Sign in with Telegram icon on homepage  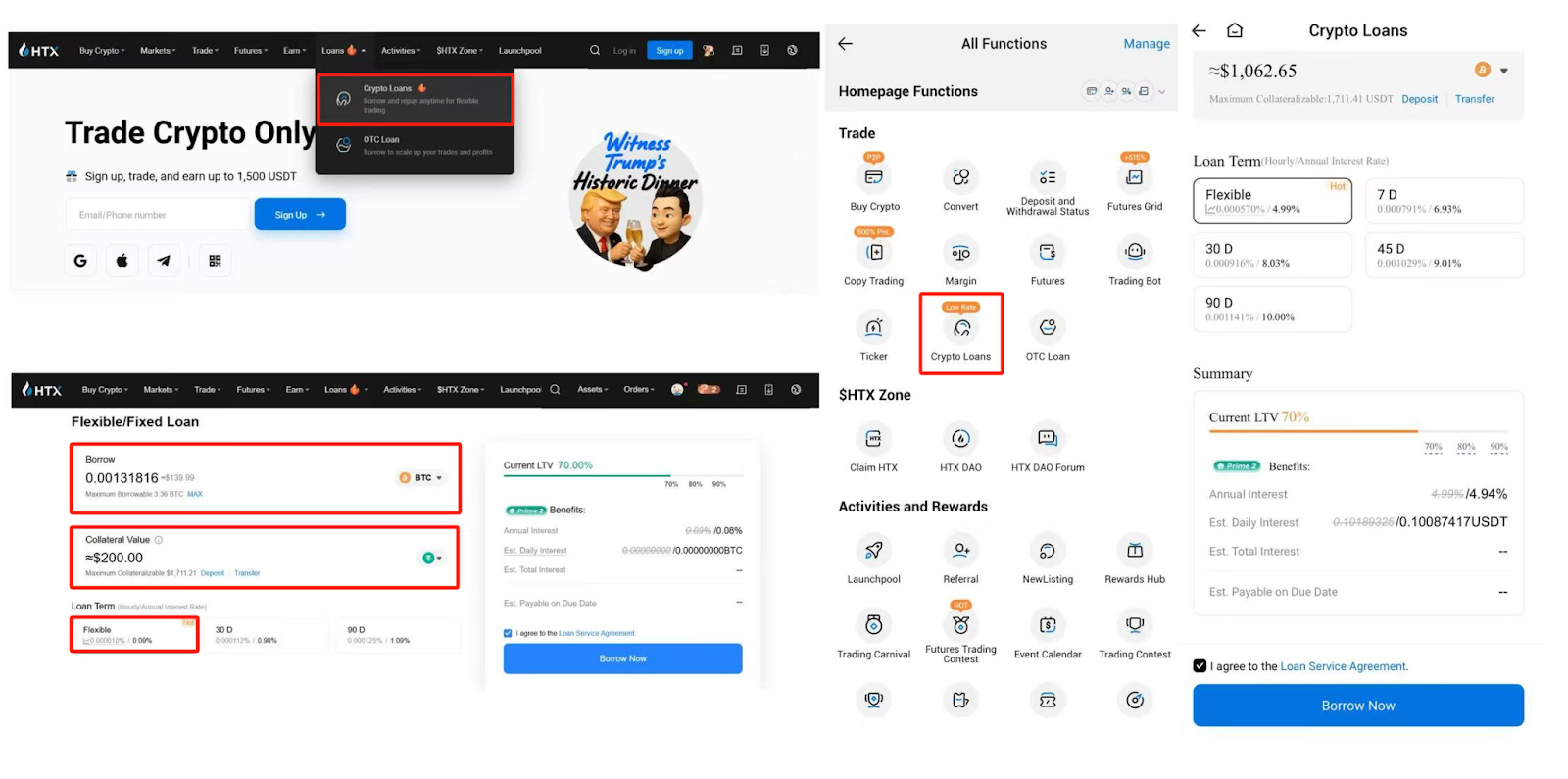pyautogui.click(x=164, y=261)
